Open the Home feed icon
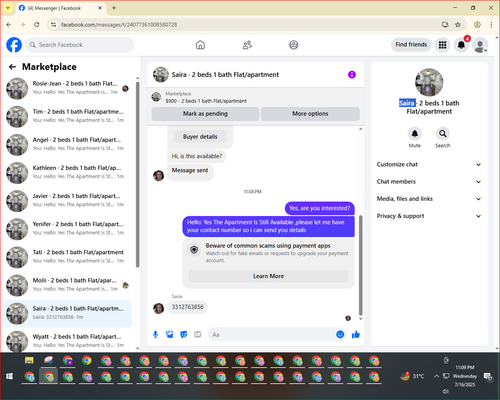 click(200, 45)
